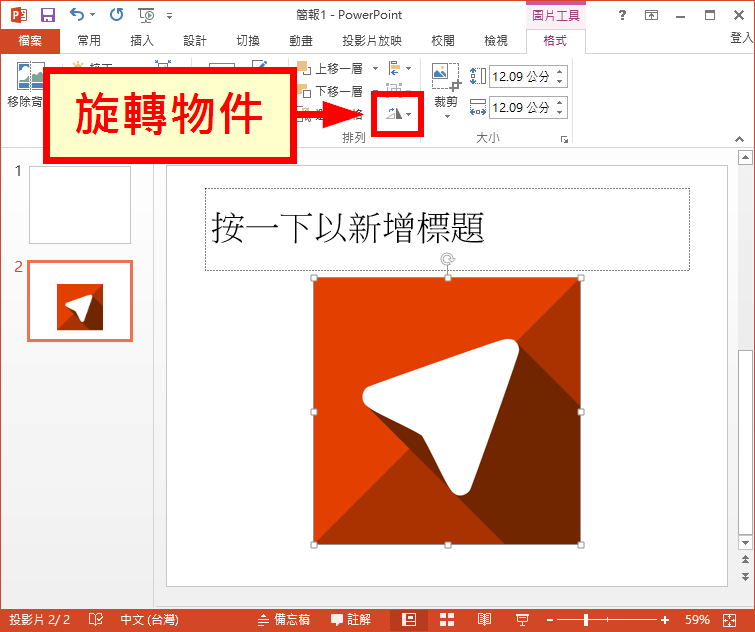Fit slide to current window icon
Image resolution: width=755 pixels, height=632 pixels.
click(730, 620)
